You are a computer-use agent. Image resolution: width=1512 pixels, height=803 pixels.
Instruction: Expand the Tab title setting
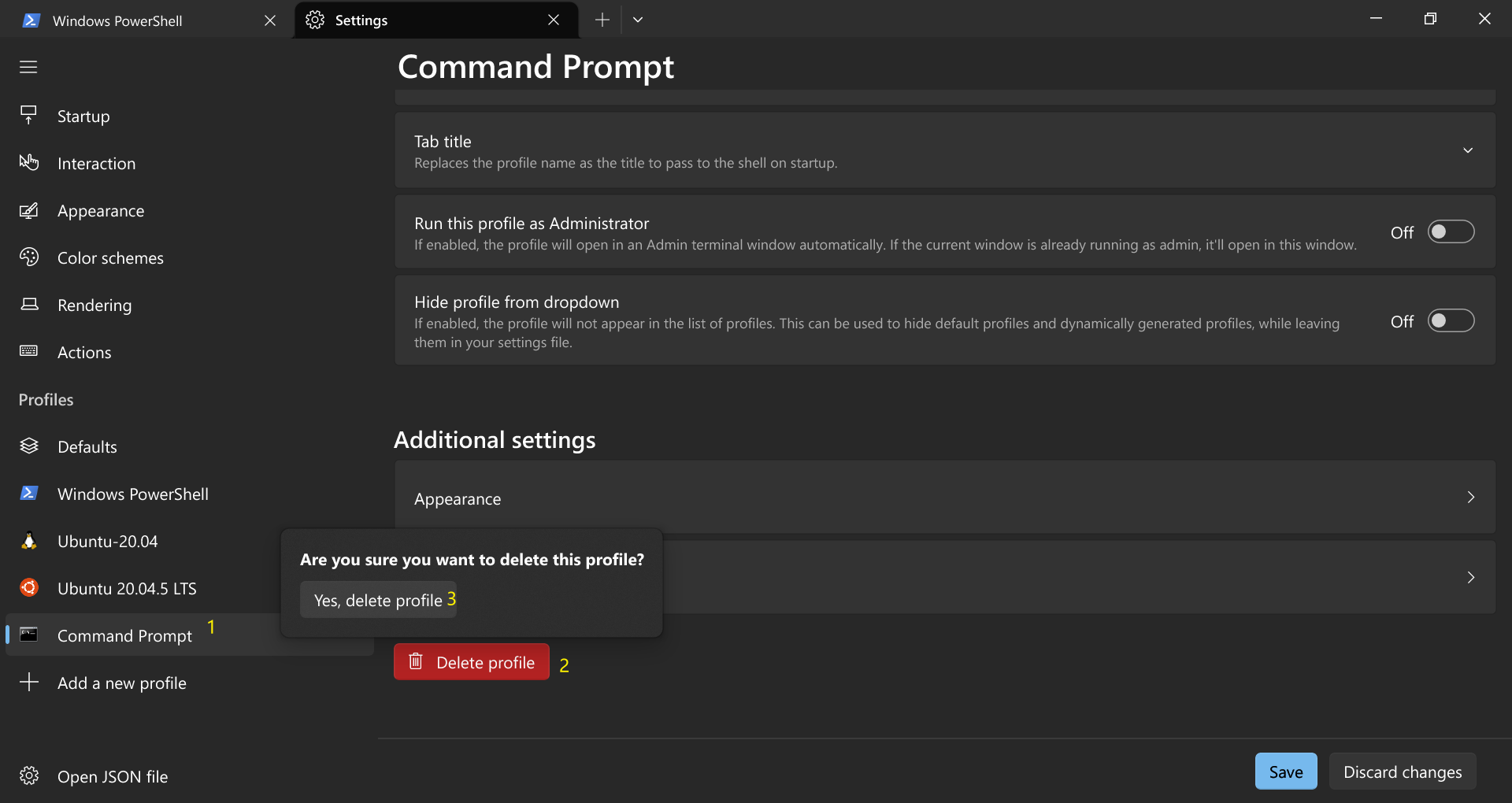1467,150
